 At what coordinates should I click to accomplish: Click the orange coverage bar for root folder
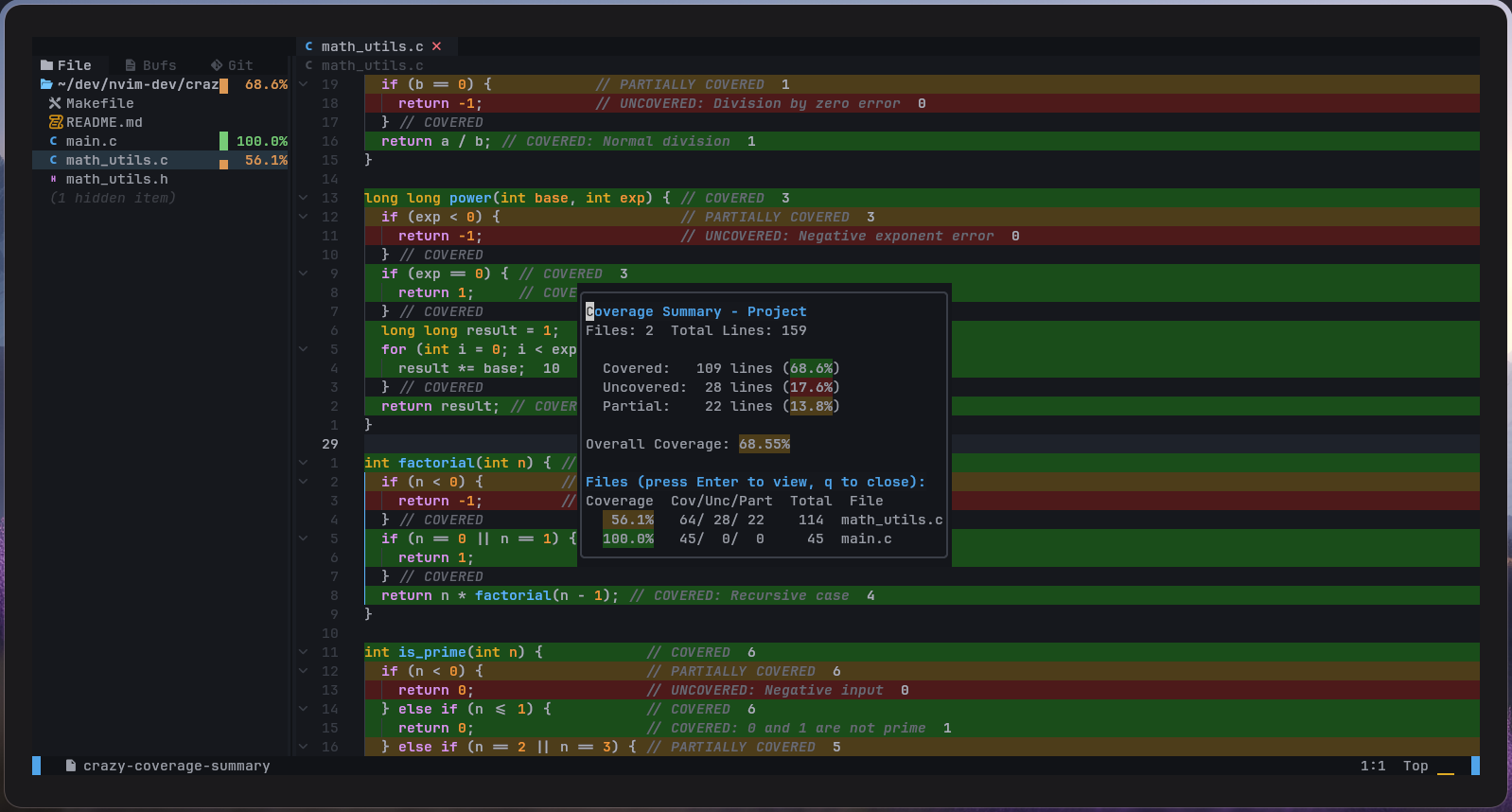pyautogui.click(x=223, y=86)
